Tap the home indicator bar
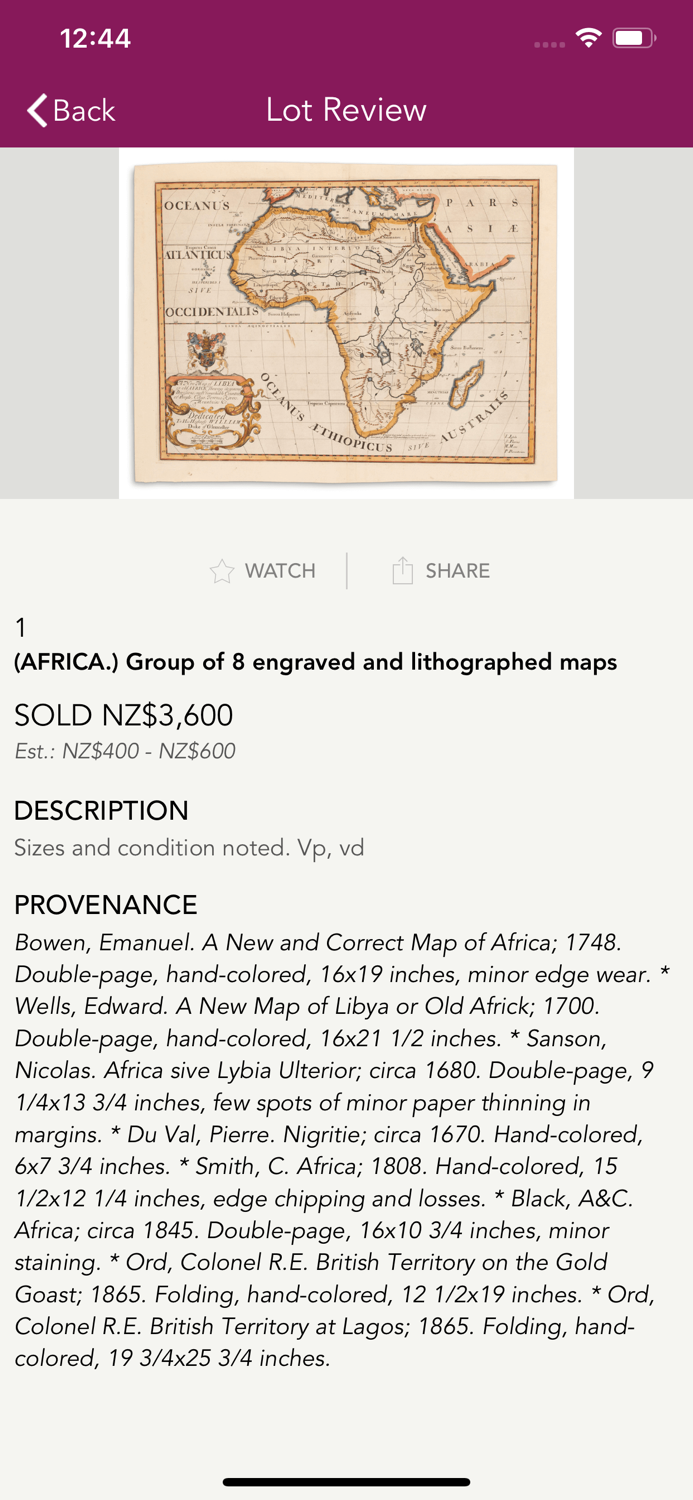693x1500 pixels. click(x=346, y=1482)
